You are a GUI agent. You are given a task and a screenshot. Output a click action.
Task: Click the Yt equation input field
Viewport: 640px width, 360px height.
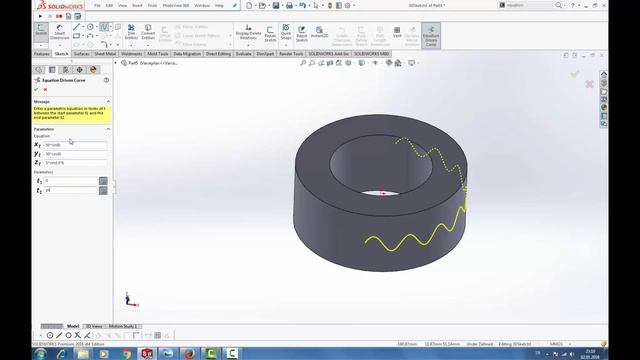pyautogui.click(x=75, y=154)
